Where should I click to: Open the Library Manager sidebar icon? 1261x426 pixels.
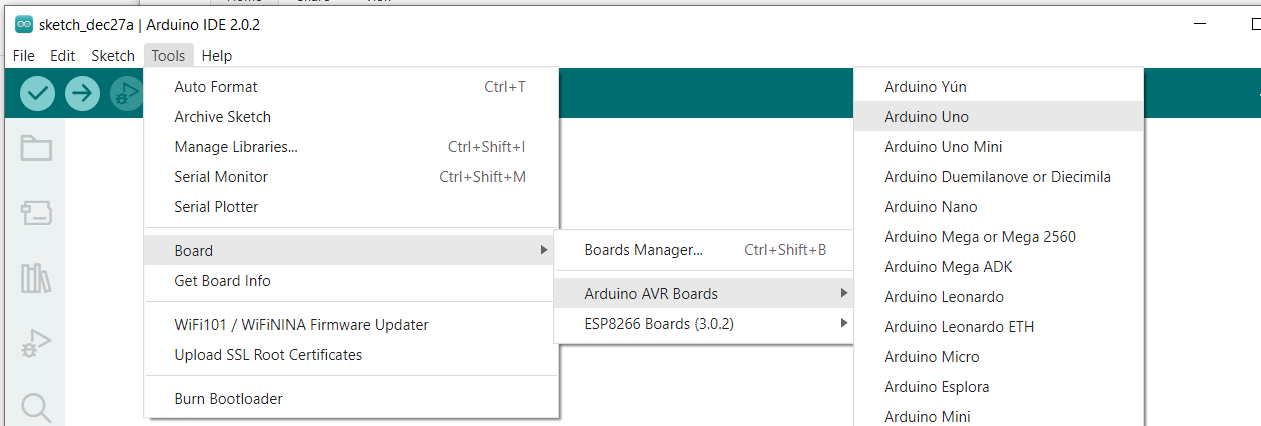[36, 278]
